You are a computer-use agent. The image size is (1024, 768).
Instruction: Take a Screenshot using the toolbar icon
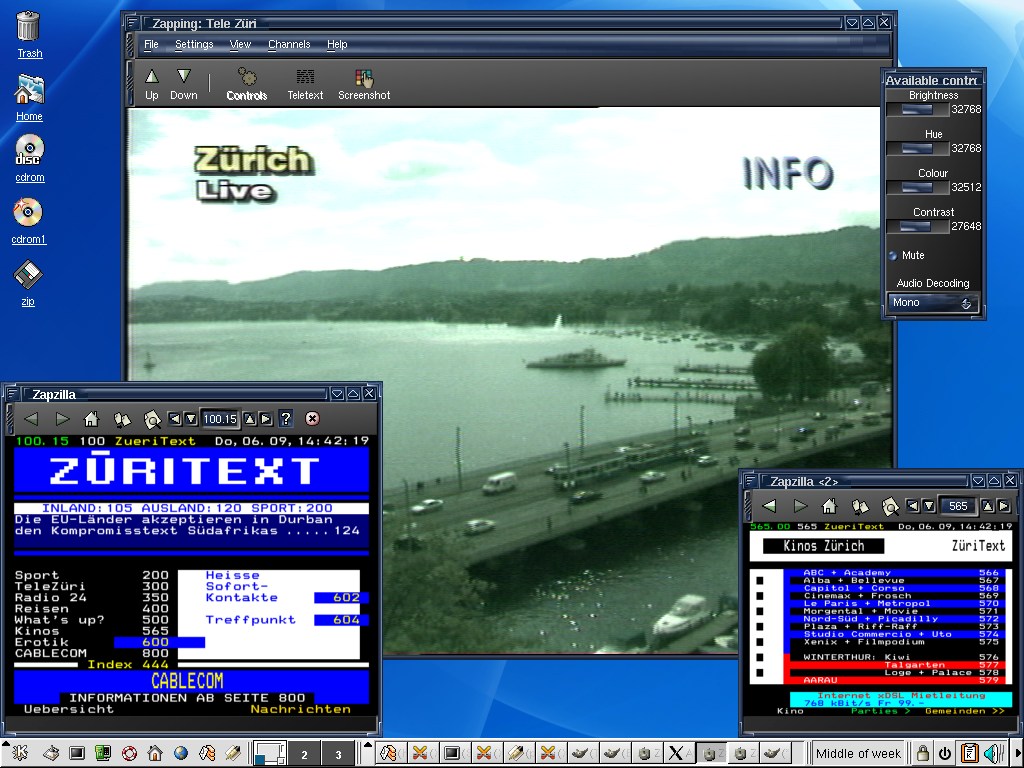(x=364, y=83)
